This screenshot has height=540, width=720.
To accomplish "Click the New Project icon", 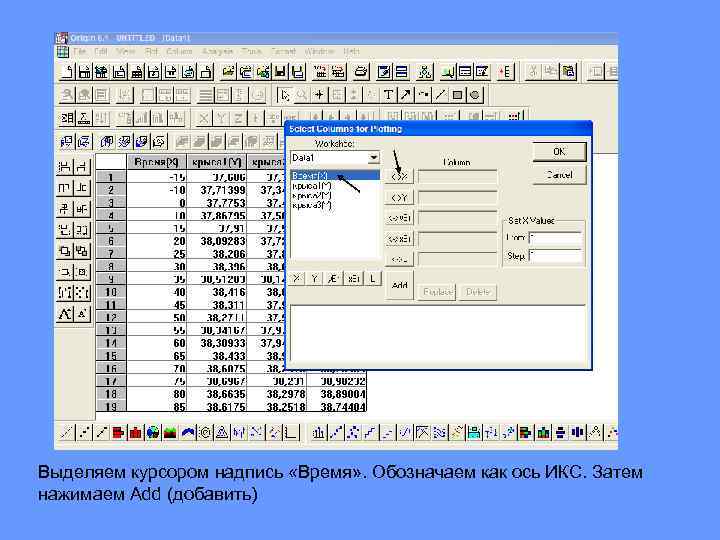I will pos(67,72).
